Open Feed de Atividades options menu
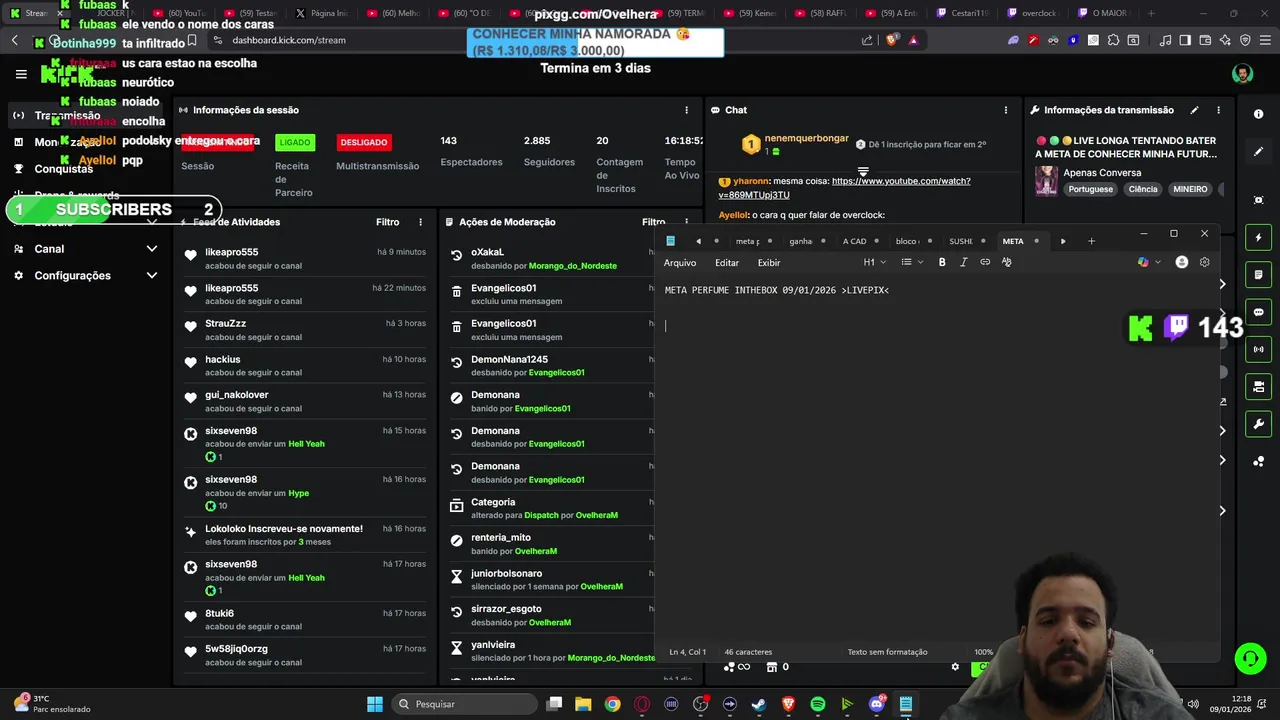The height and width of the screenshot is (720, 1280). [x=420, y=222]
